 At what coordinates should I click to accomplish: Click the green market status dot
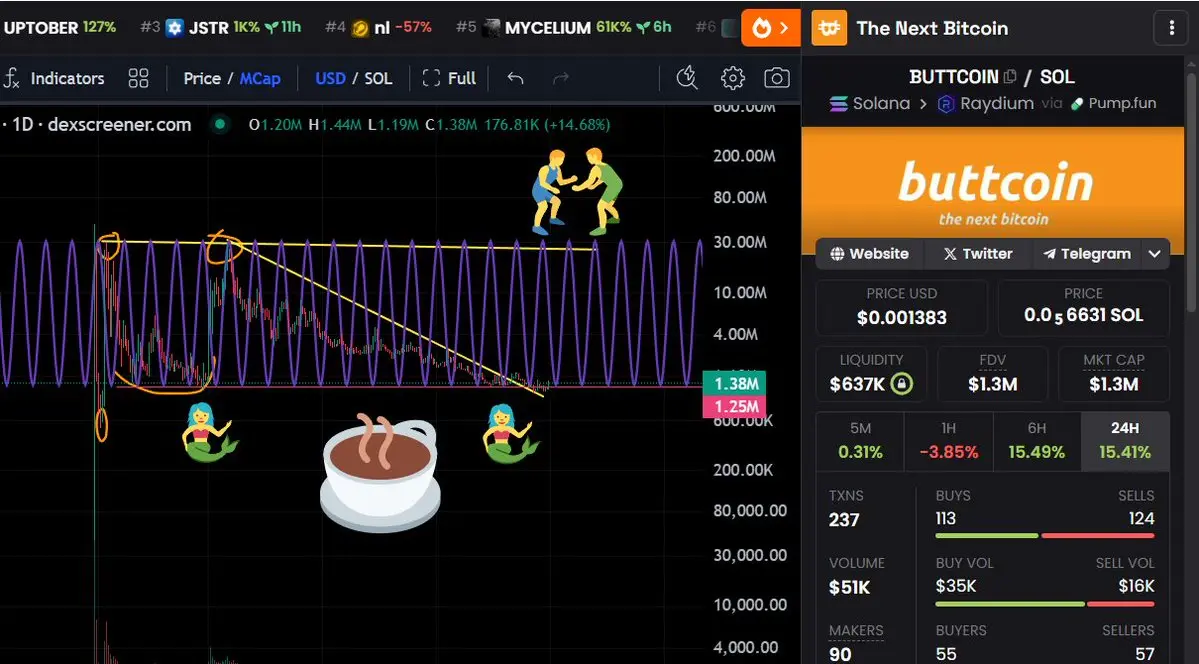(220, 125)
